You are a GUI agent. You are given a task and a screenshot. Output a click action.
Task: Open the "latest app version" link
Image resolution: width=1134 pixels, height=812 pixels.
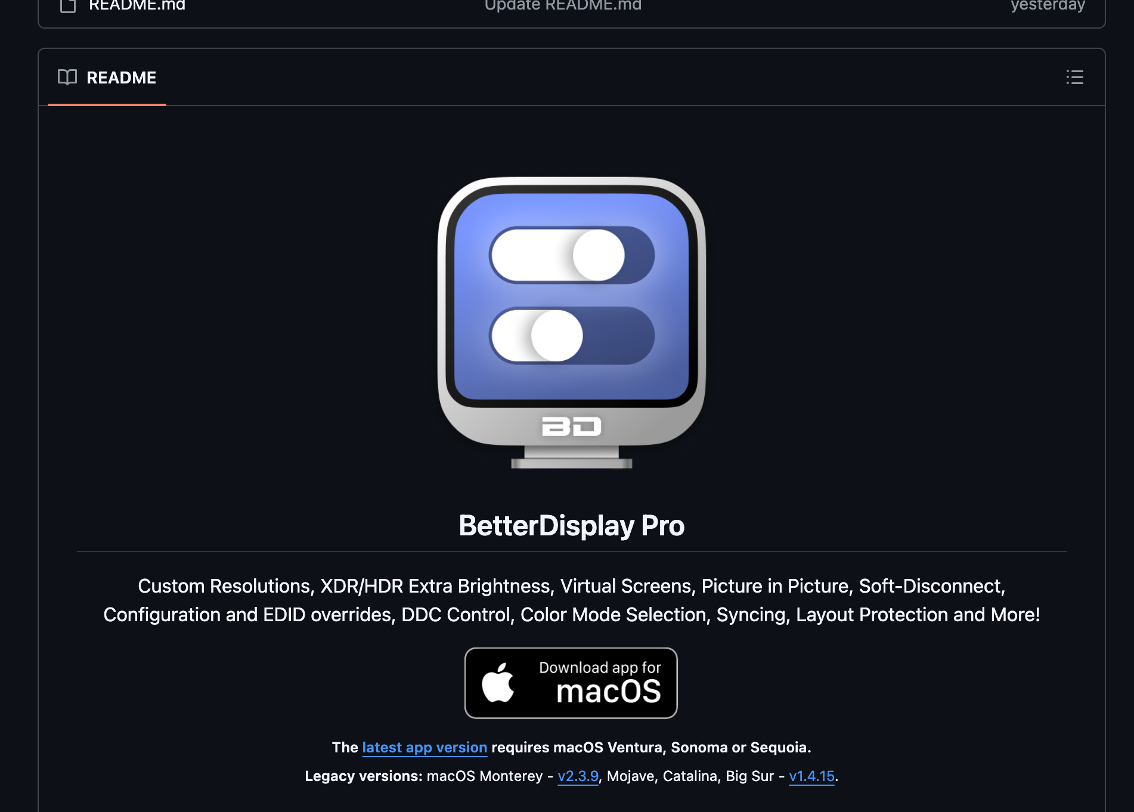coord(425,748)
